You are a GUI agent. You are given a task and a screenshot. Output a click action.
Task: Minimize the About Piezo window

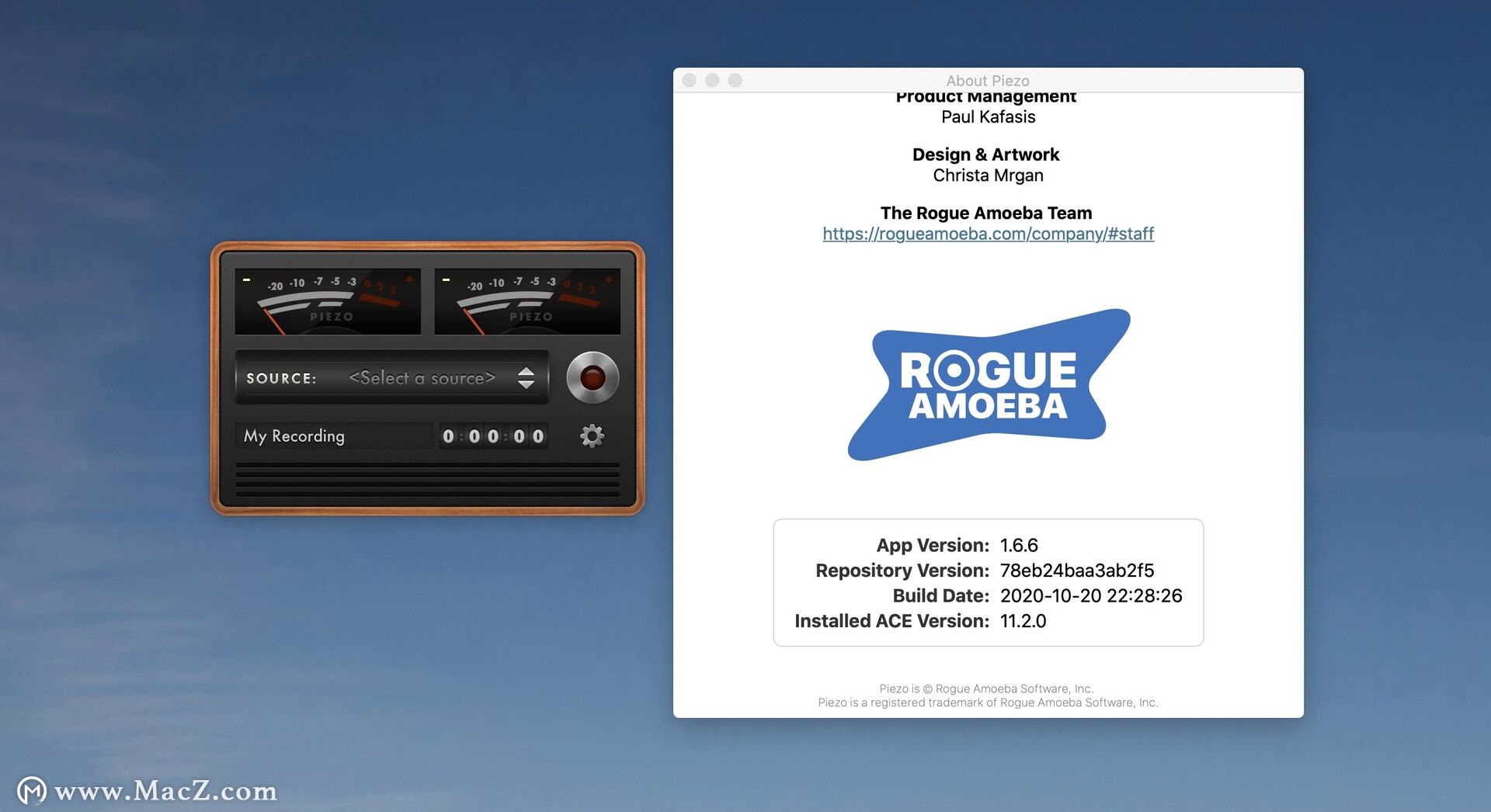tap(712, 80)
